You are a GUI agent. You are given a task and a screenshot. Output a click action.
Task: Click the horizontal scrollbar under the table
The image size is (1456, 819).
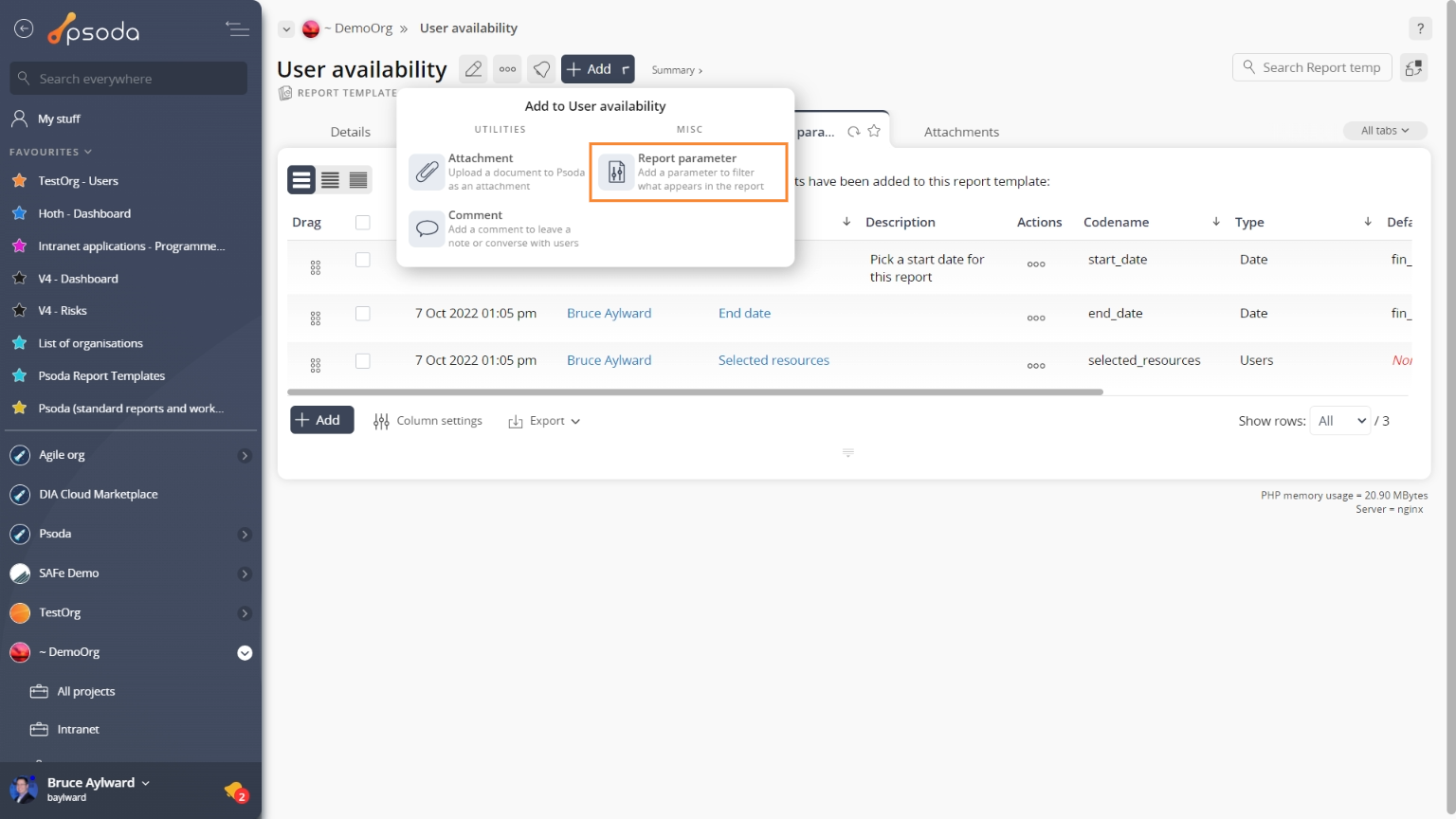tap(695, 391)
